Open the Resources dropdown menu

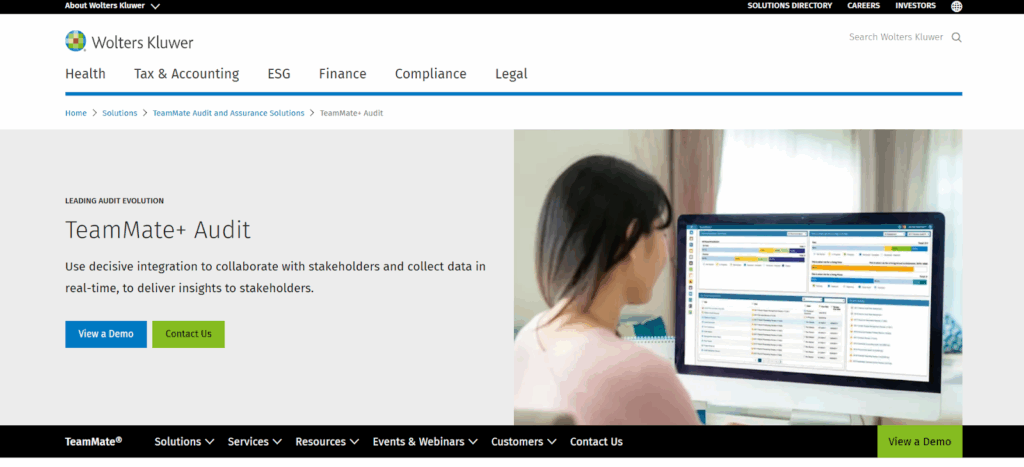tap(326, 441)
